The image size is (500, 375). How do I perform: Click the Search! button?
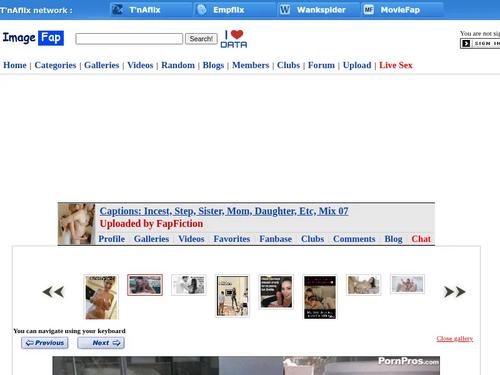point(201,39)
